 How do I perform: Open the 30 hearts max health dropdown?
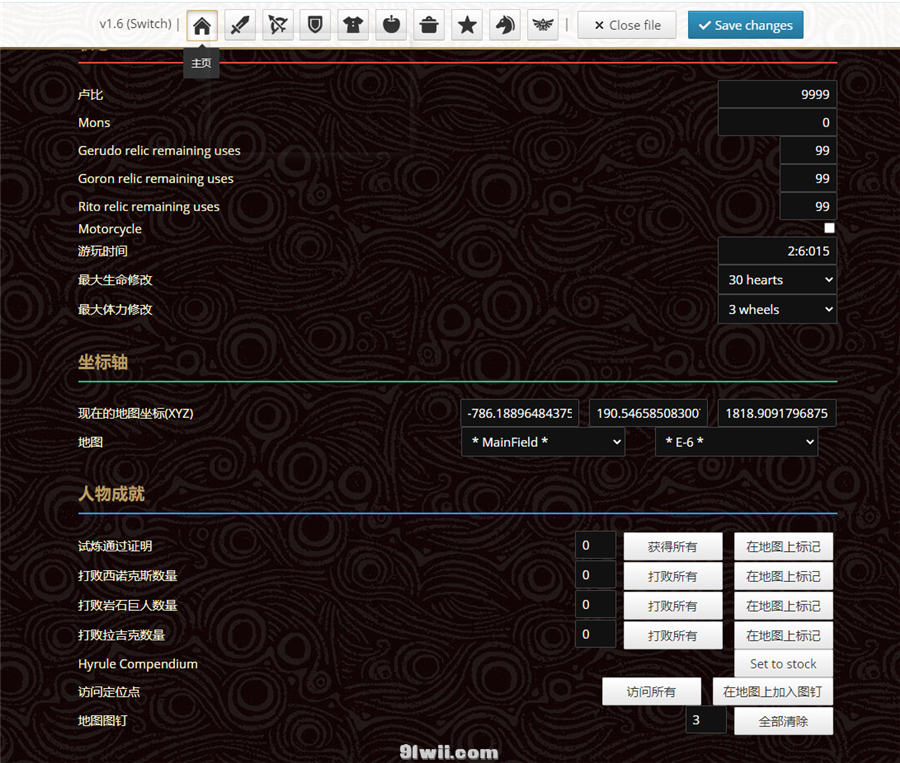coord(778,280)
